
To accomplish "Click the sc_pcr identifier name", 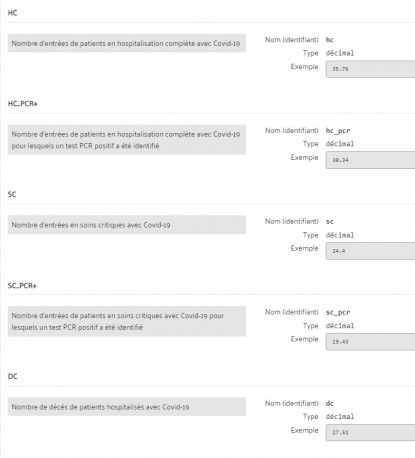I will (338, 312).
